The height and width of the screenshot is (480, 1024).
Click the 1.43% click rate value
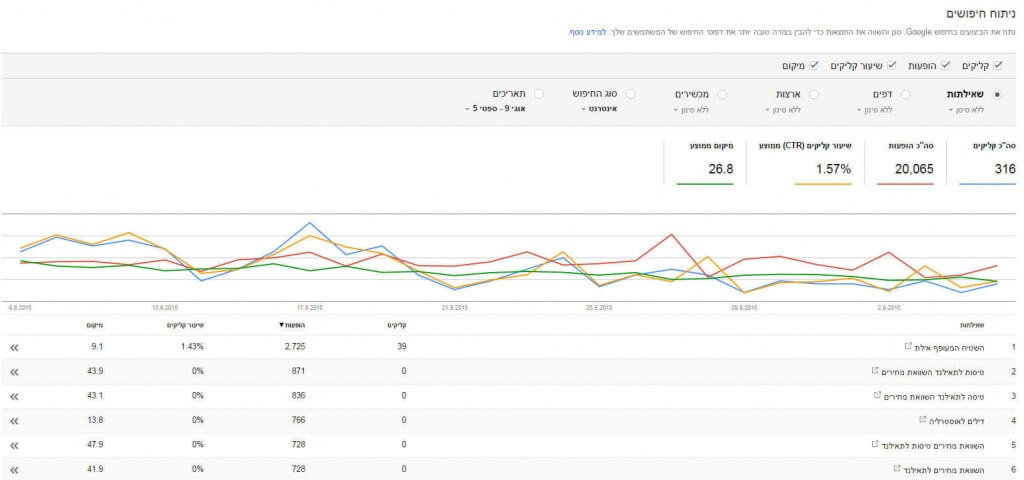tap(192, 347)
